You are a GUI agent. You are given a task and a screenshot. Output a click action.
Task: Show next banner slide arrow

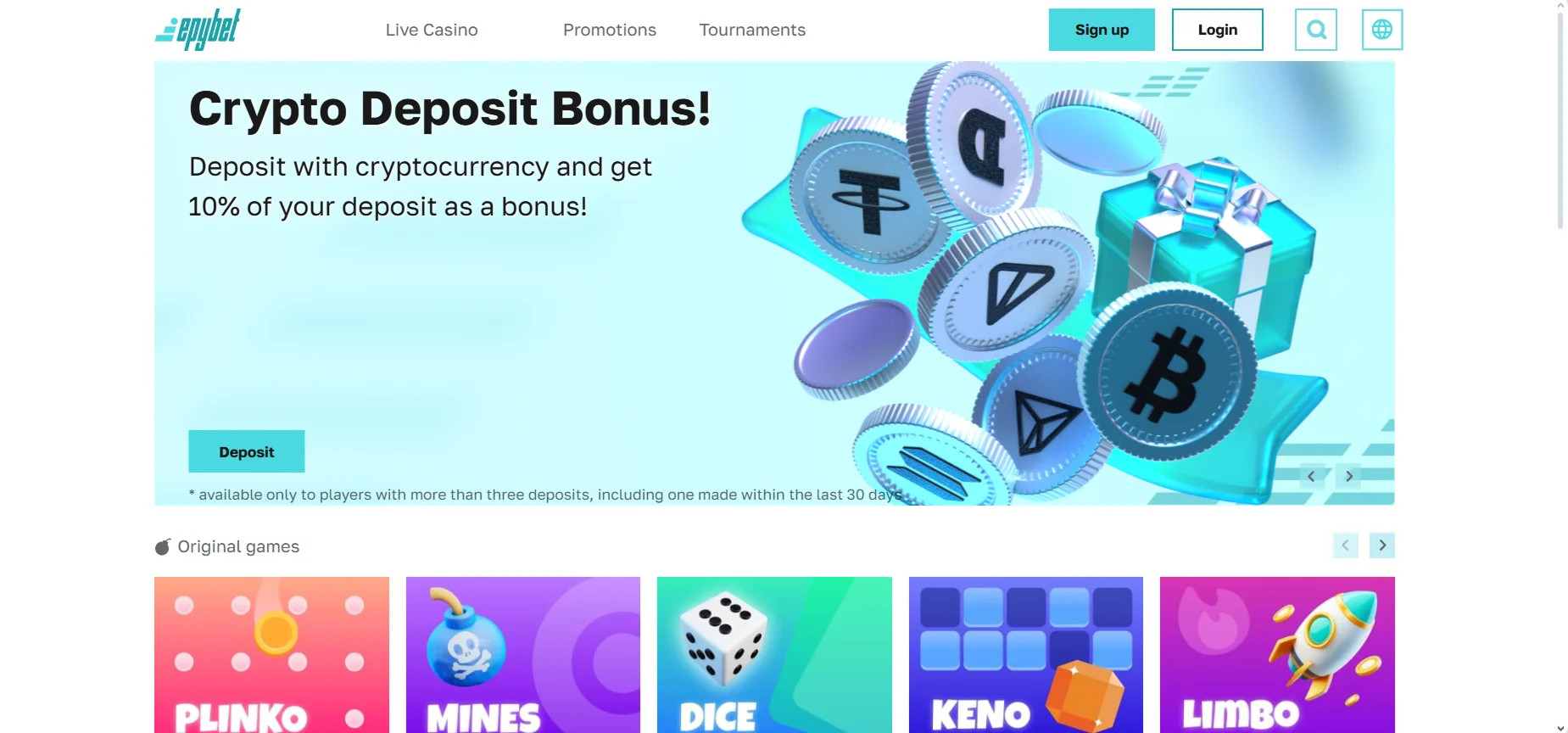point(1349,476)
